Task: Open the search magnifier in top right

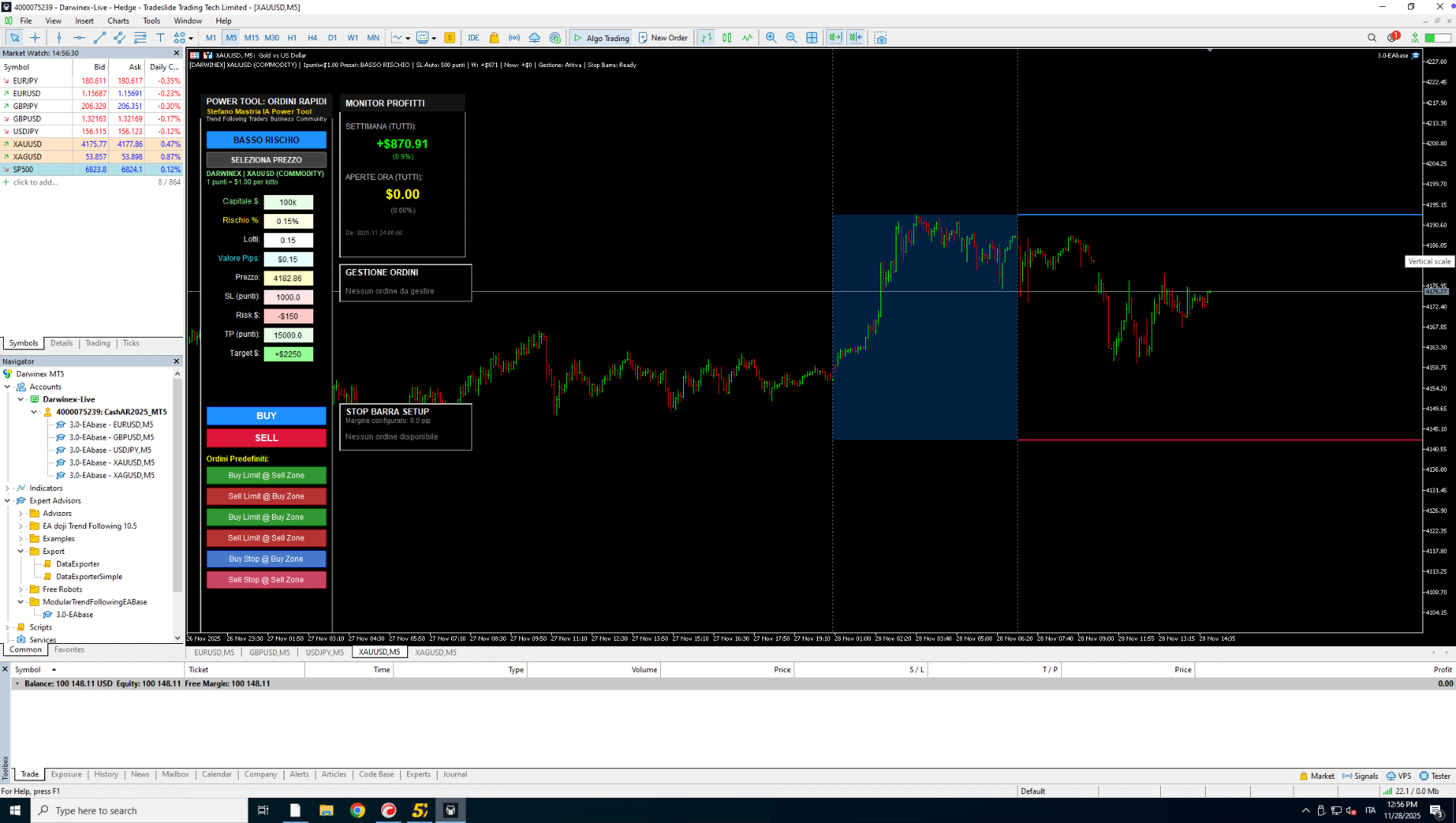Action: pos(1371,38)
